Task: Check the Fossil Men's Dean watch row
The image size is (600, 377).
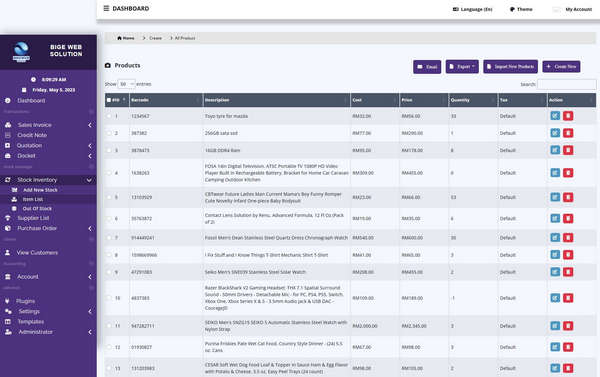Action: click(x=109, y=237)
